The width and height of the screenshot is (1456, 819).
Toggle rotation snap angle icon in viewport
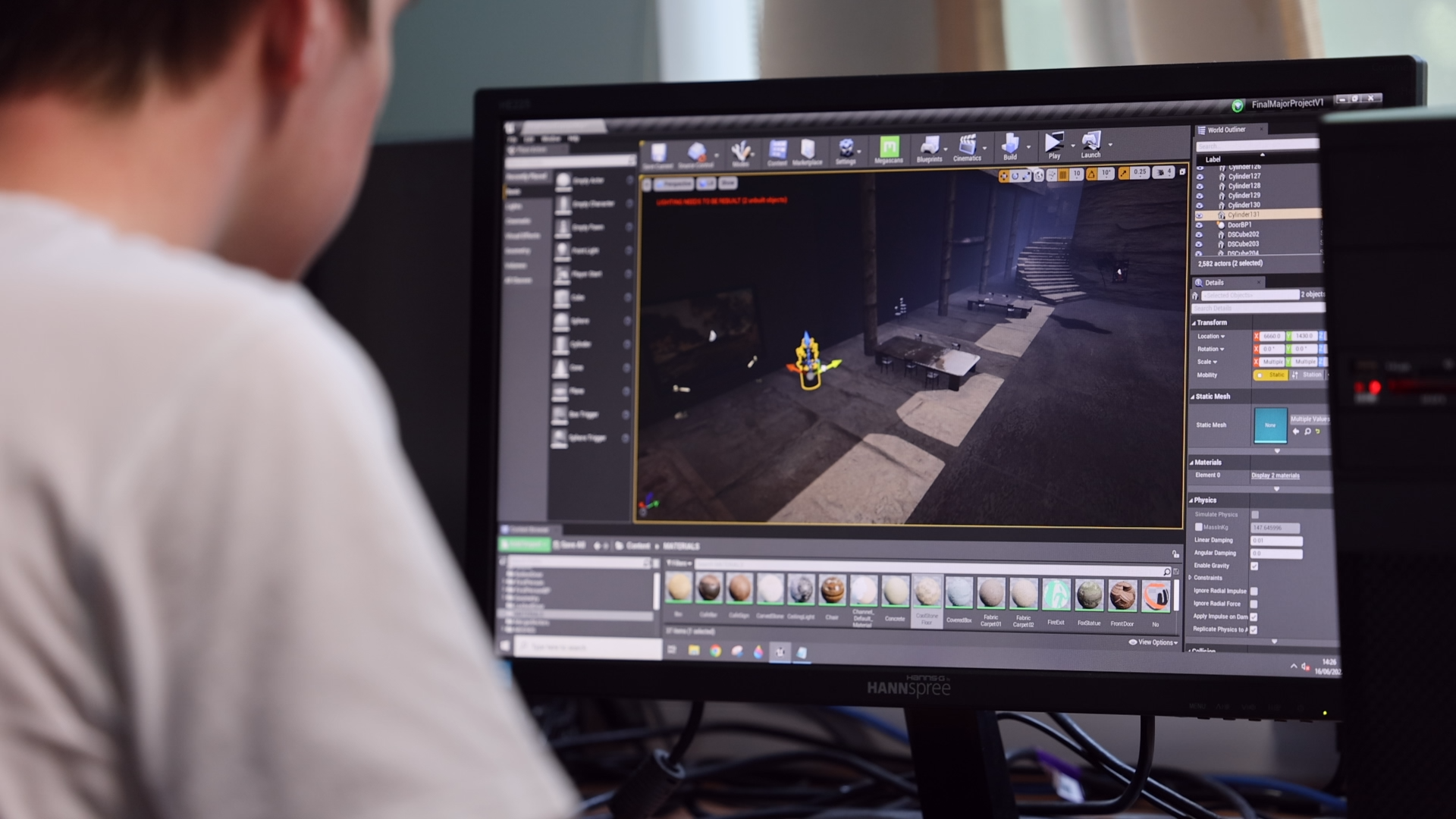(1091, 174)
